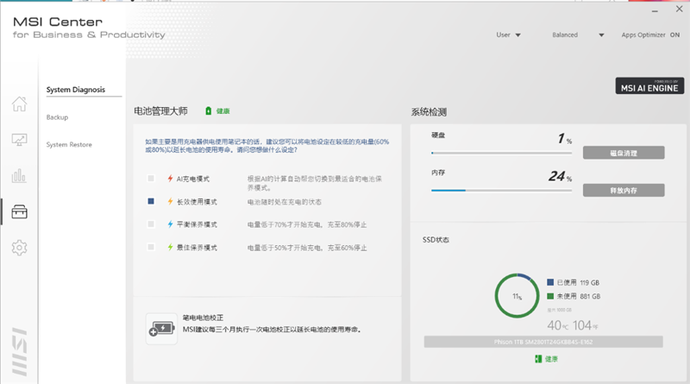Open the monitor performance sidebar icon
This screenshot has height=384, width=690.
[x=19, y=140]
